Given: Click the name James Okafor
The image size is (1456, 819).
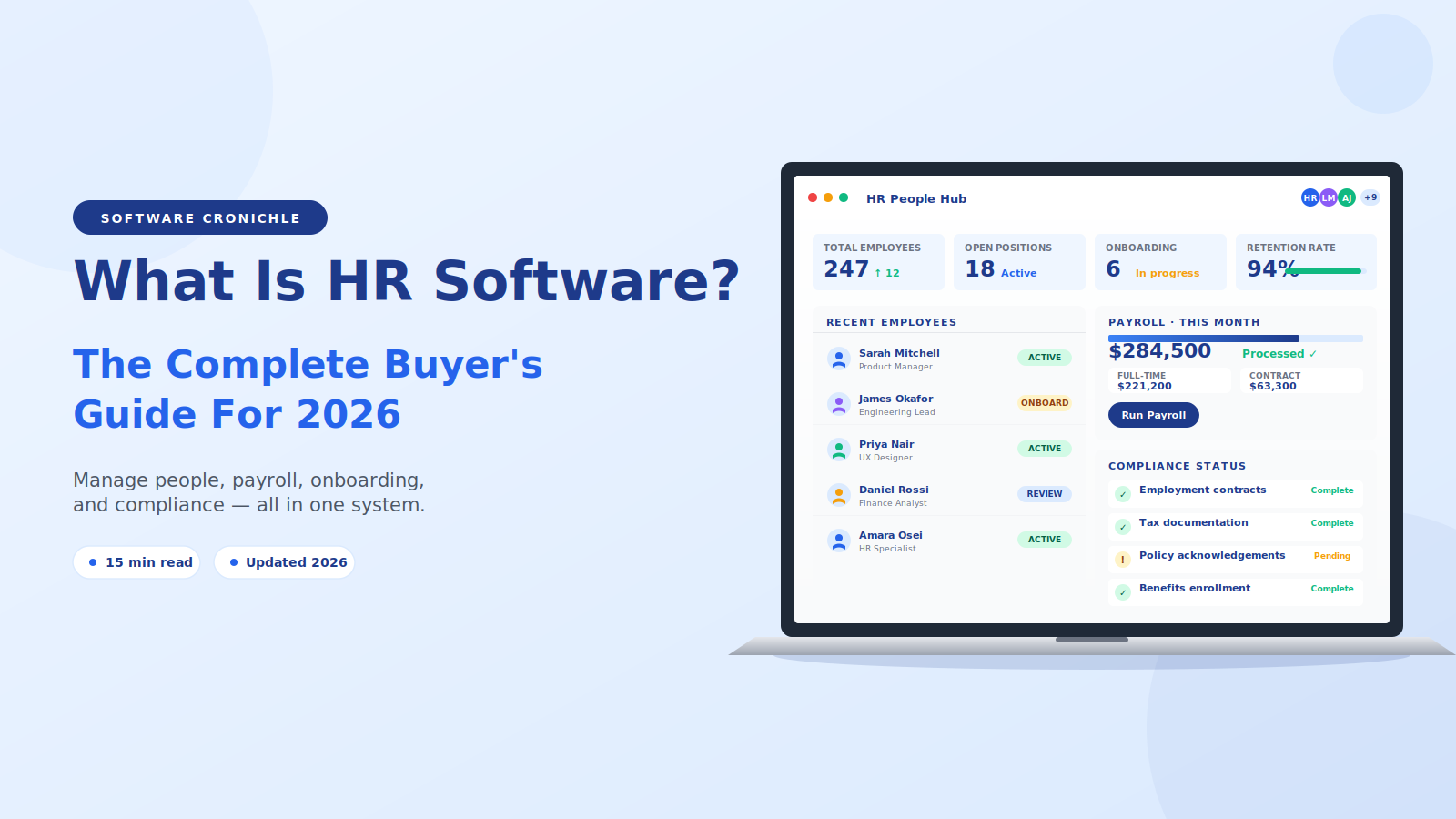Looking at the screenshot, I should pos(896,399).
